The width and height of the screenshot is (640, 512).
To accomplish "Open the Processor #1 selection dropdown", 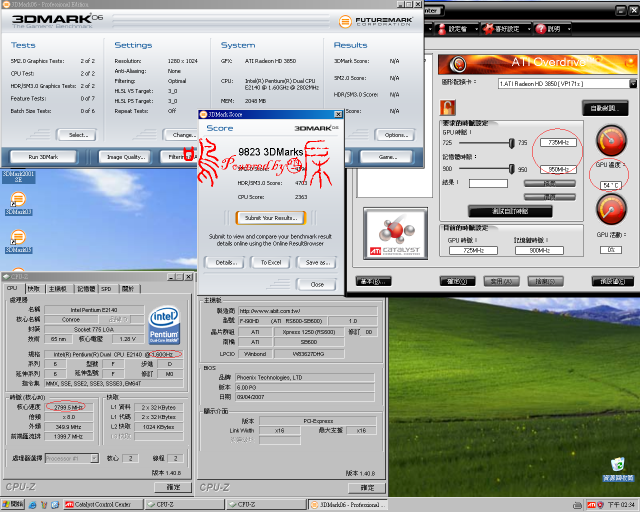I will (x=94, y=458).
